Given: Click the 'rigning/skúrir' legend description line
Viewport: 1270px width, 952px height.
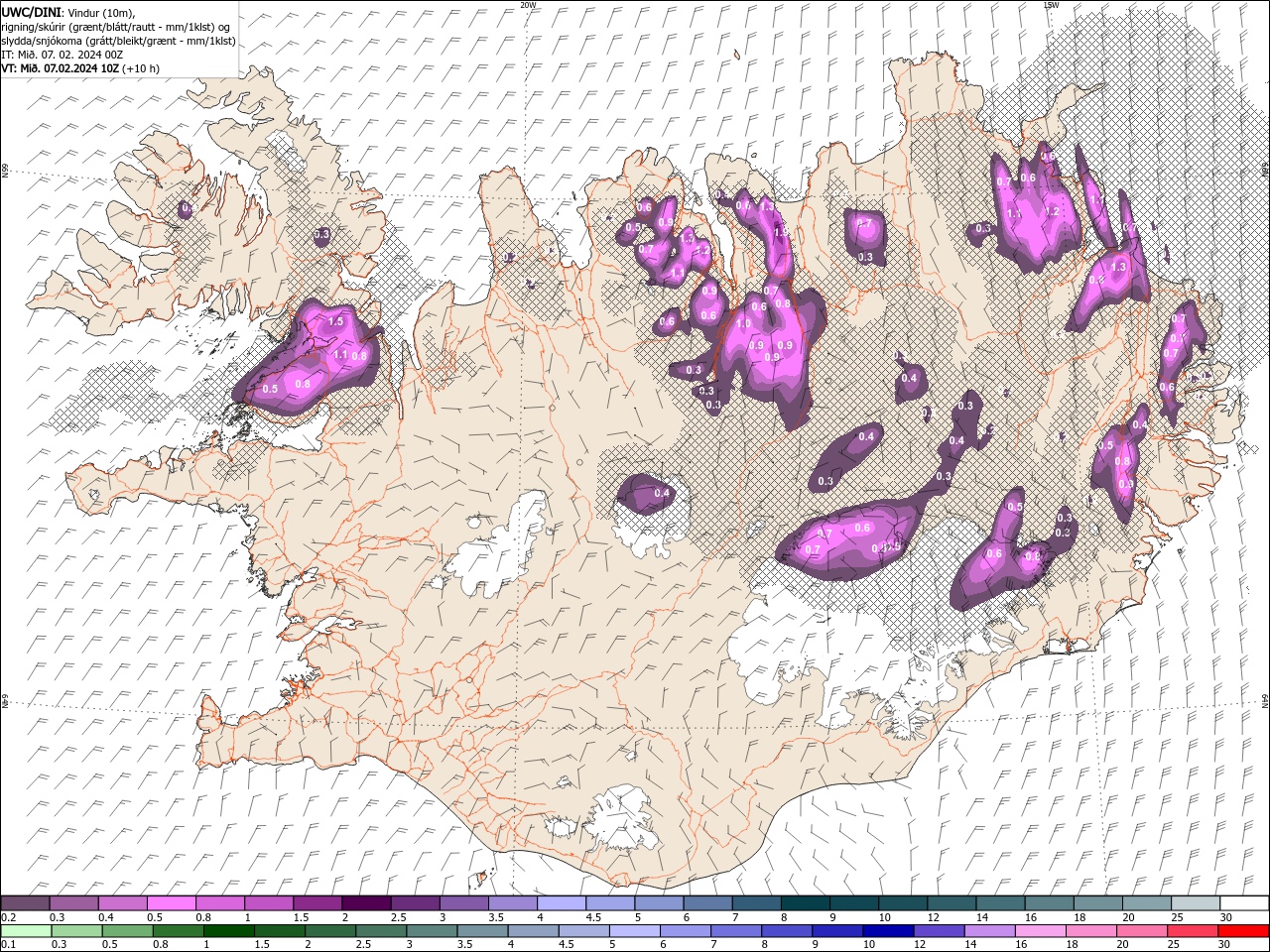Looking at the screenshot, I should pyautogui.click(x=116, y=26).
